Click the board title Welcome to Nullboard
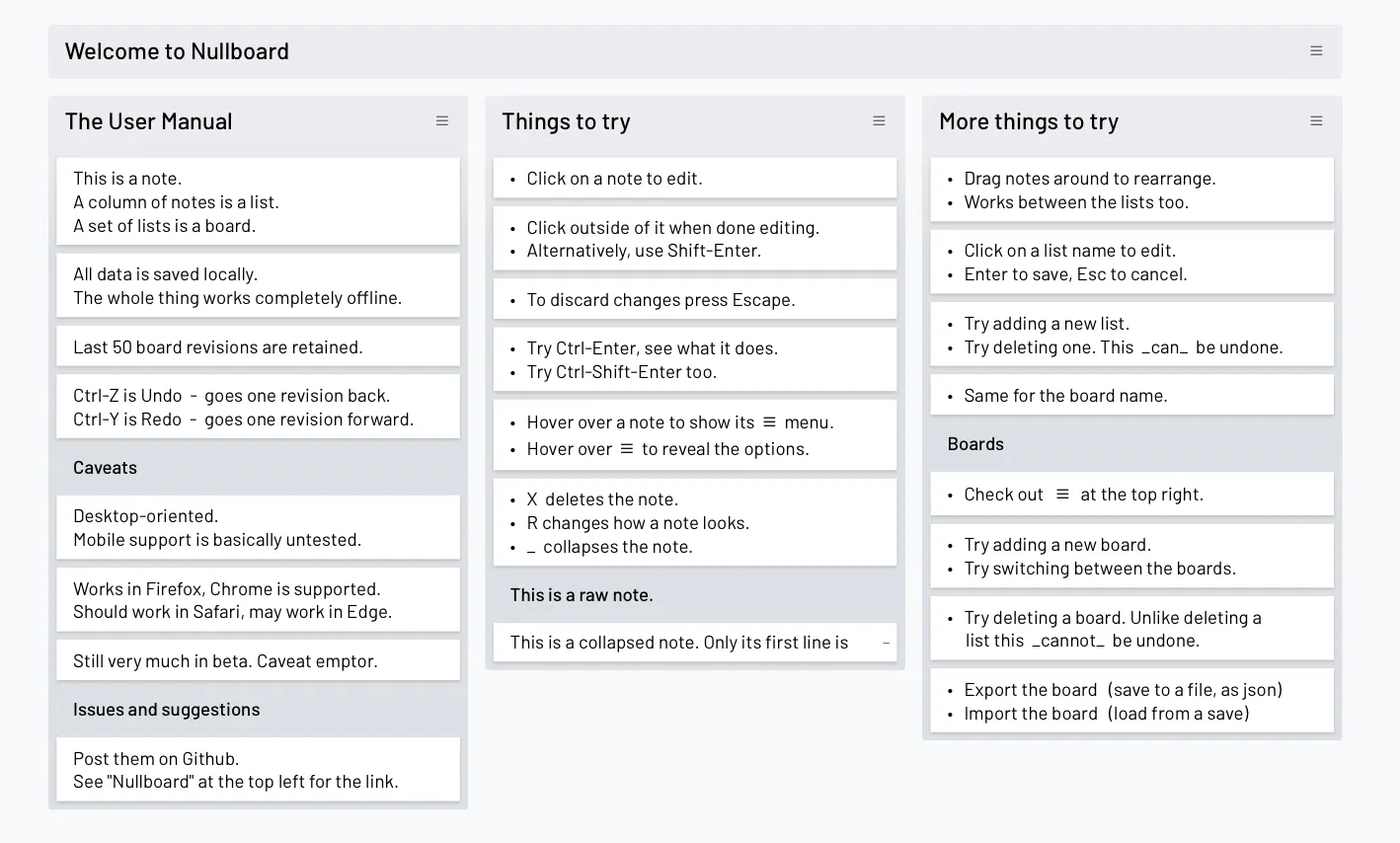The height and width of the screenshot is (843, 1400). [x=177, y=50]
